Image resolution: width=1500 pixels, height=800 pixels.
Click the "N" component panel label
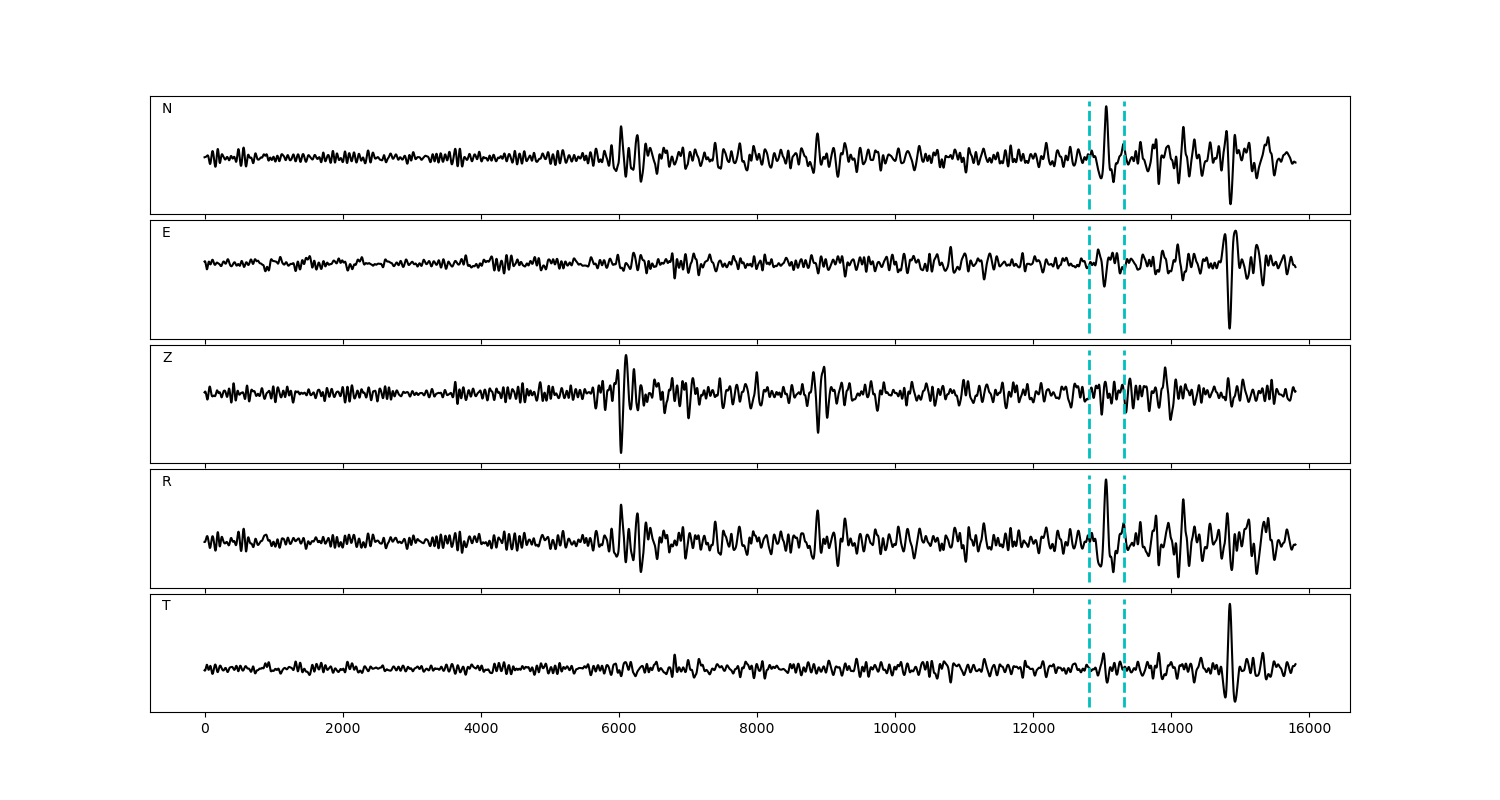[167, 109]
